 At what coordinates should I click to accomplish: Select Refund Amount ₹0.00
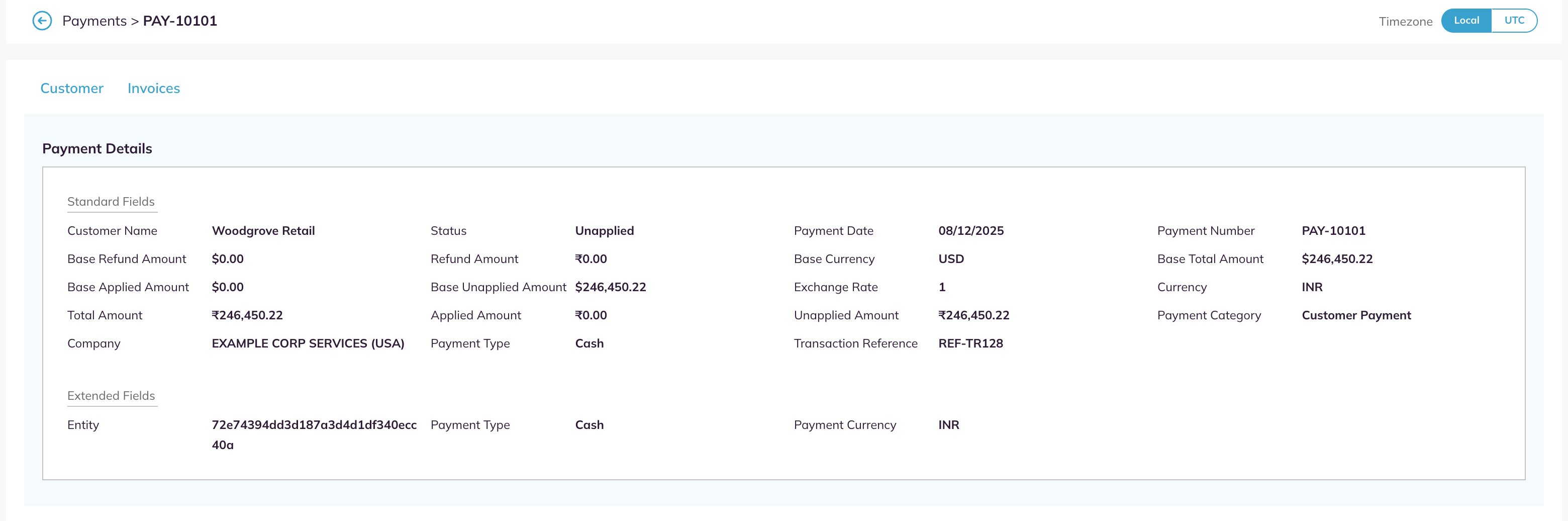tap(591, 259)
